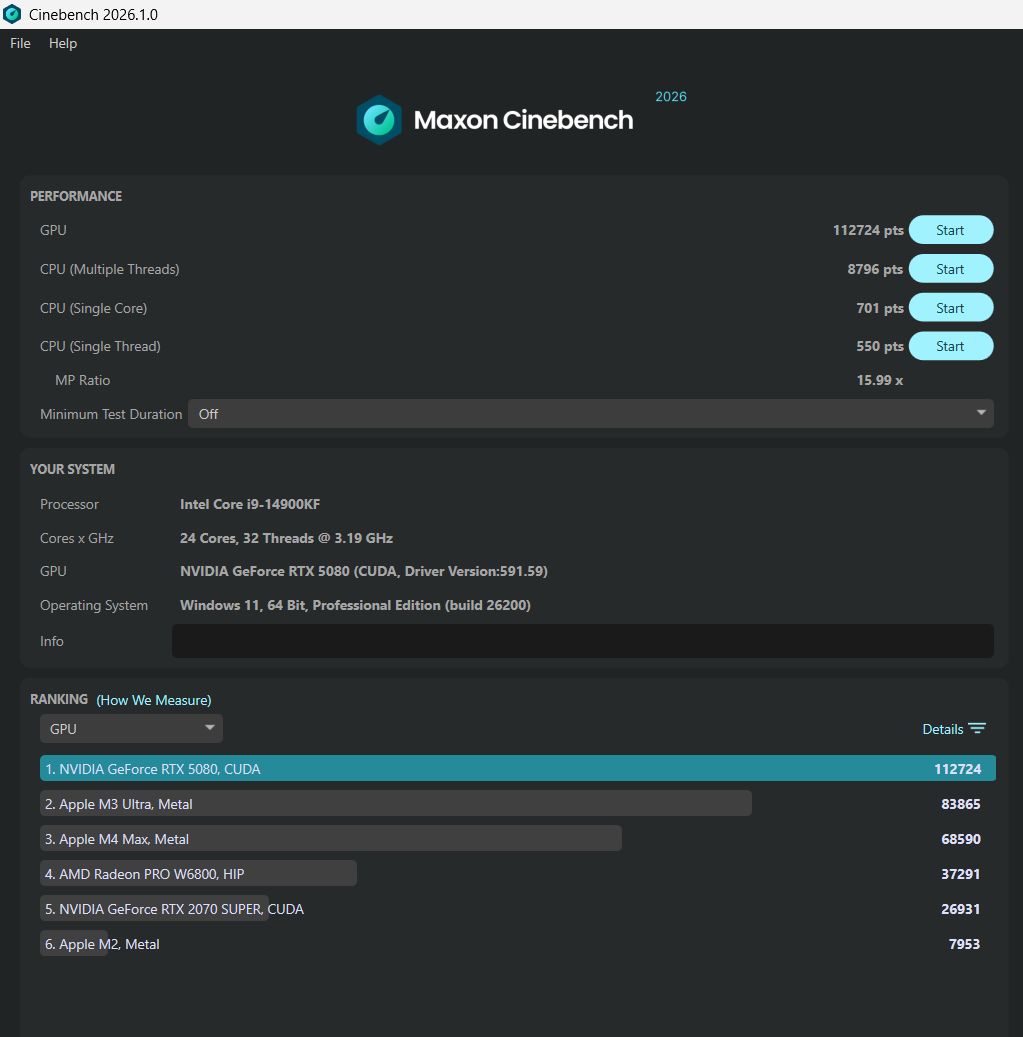Open the Help menu

click(x=63, y=43)
